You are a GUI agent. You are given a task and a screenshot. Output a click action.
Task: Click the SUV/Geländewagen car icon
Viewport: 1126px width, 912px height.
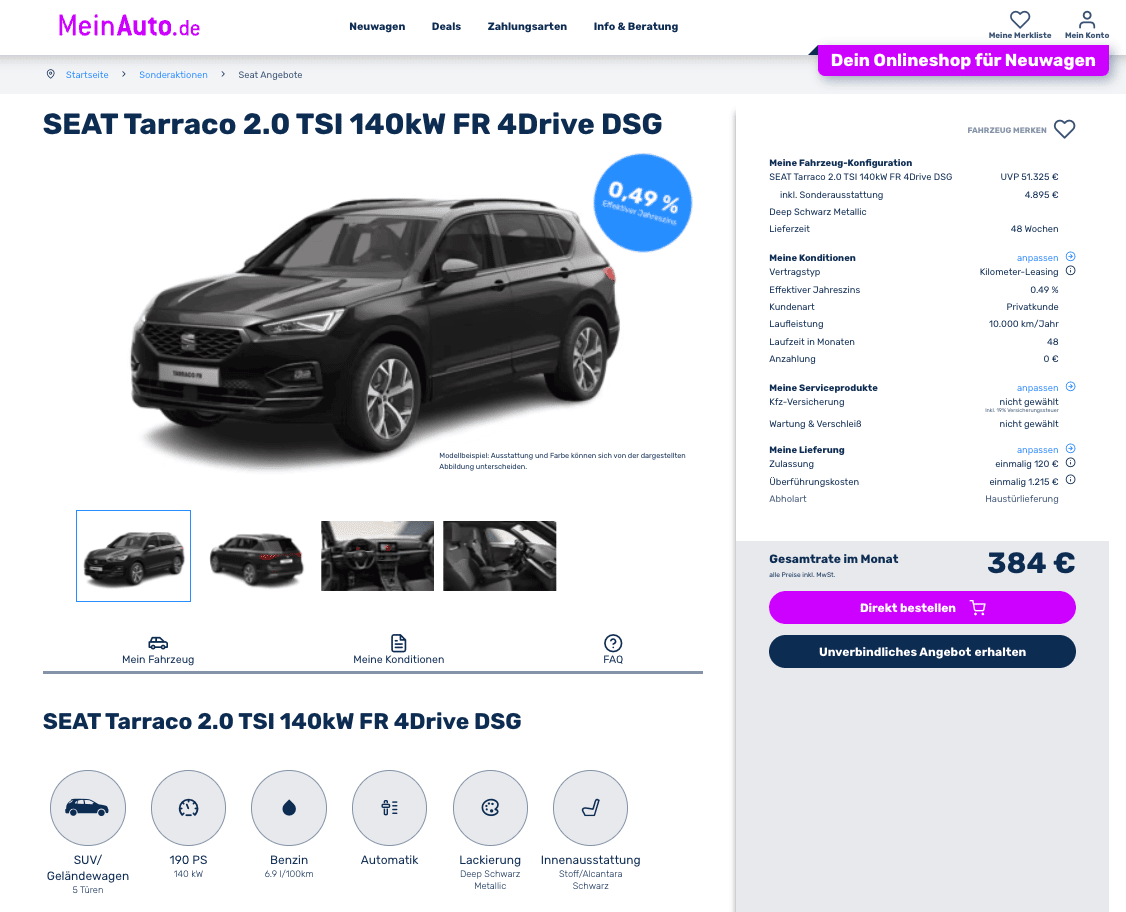coord(88,808)
